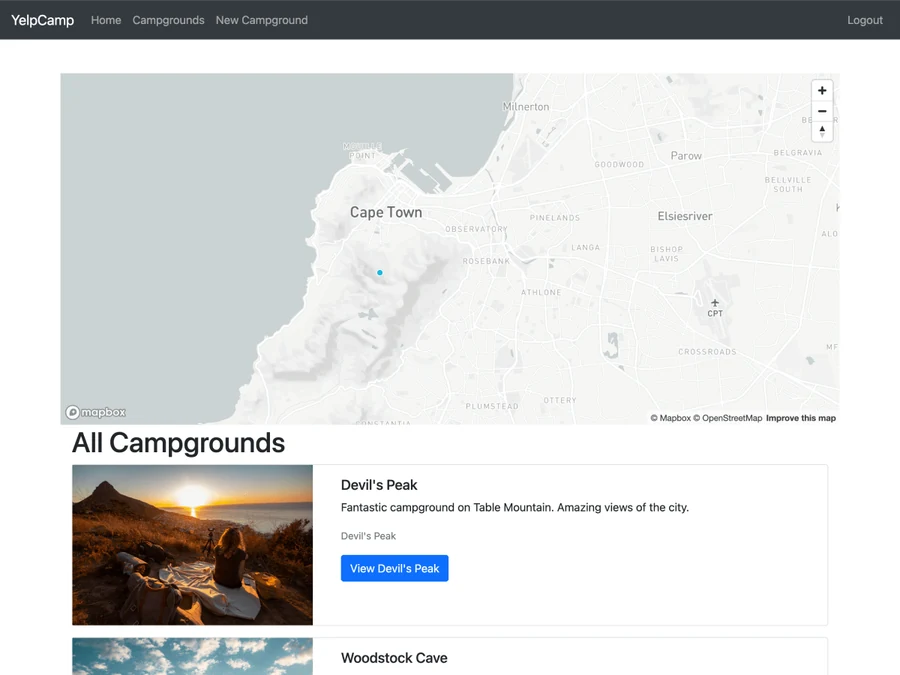The image size is (900, 675).
Task: Click the Cape Town map label
Action: pos(386,212)
